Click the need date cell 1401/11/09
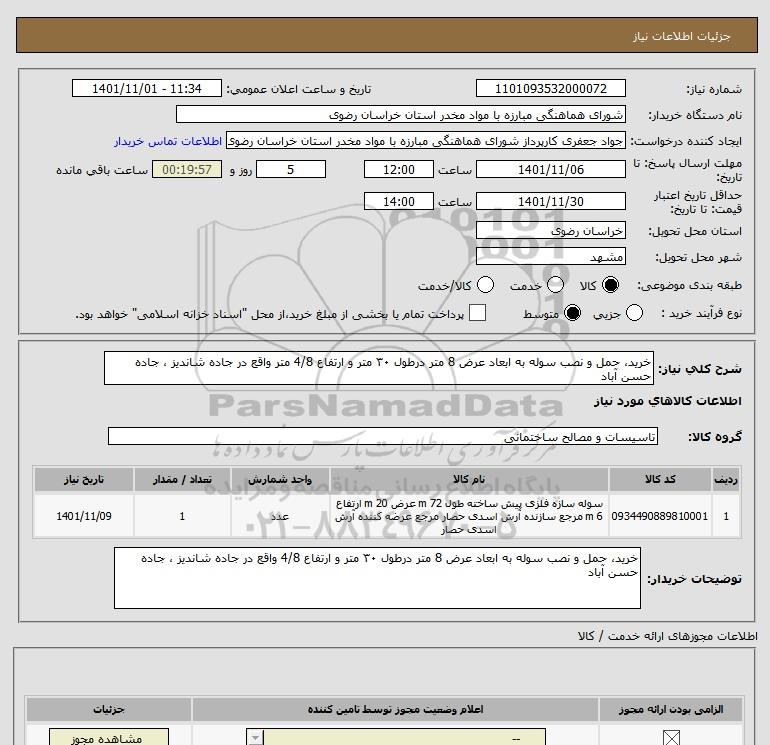Screen dimensions: 770x745 pyautogui.click(x=83, y=516)
